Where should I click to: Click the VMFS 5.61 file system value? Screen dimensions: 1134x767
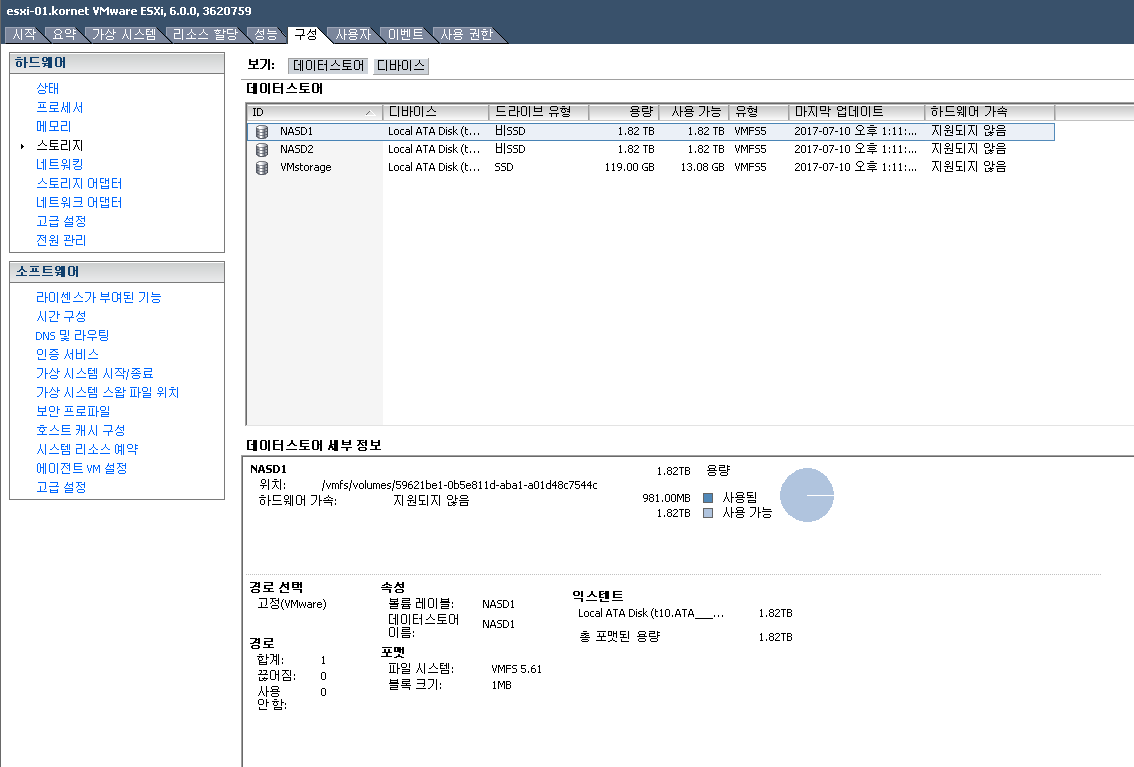516,669
